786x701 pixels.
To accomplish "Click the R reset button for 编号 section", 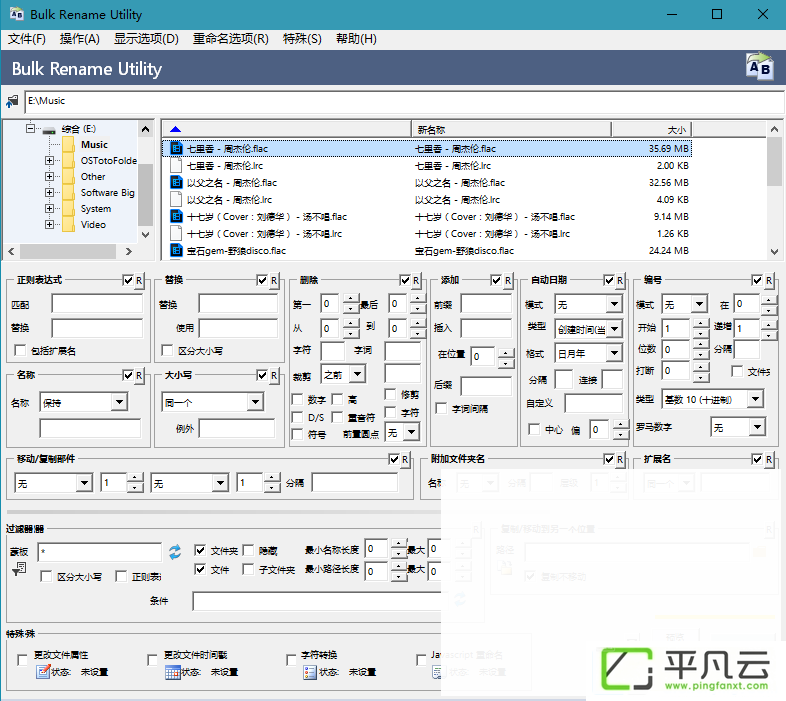I will click(x=768, y=280).
